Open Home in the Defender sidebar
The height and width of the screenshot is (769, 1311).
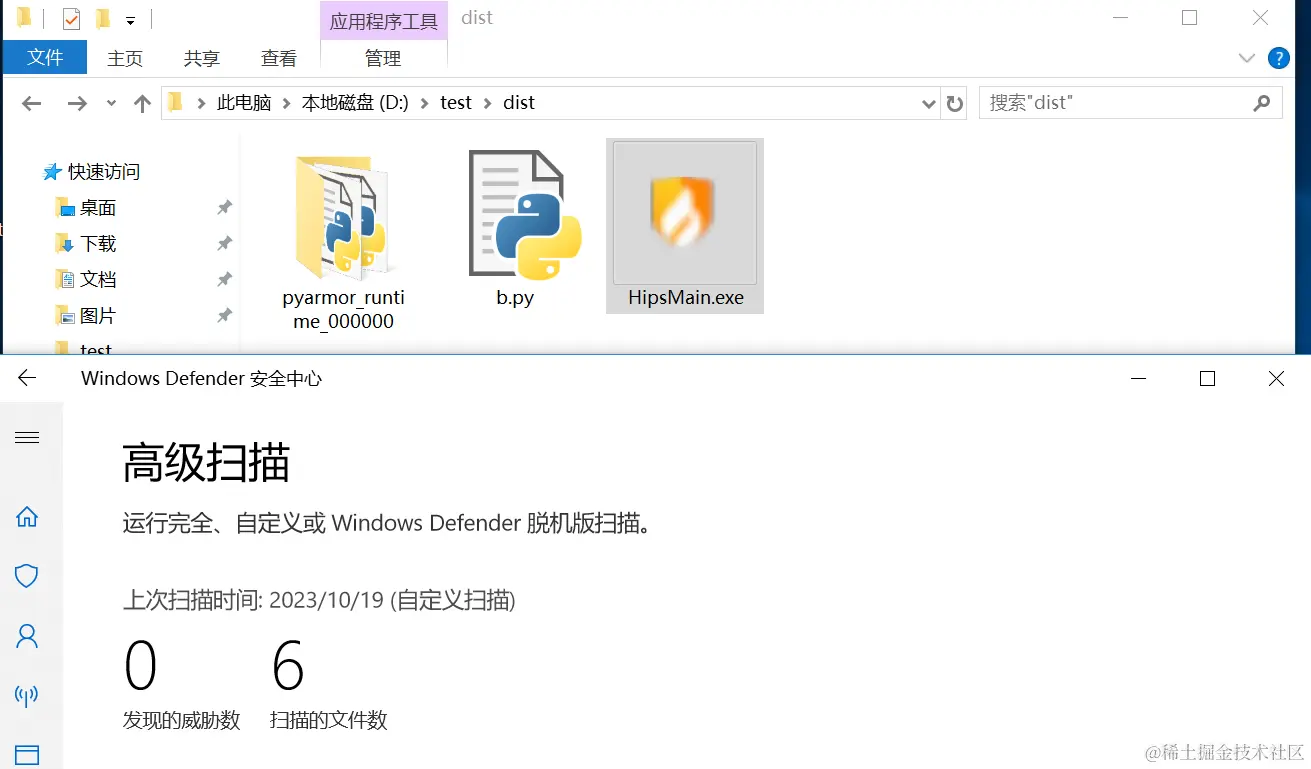(x=27, y=517)
